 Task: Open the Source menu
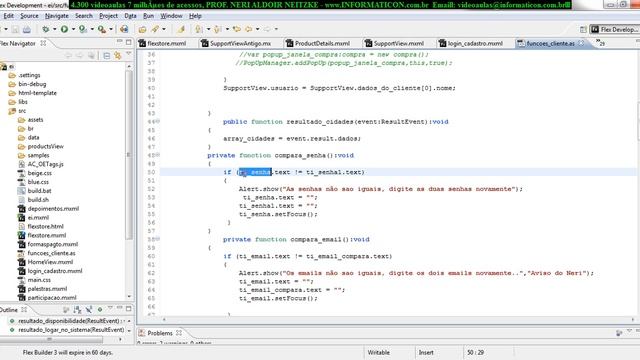pyautogui.click(x=29, y=16)
